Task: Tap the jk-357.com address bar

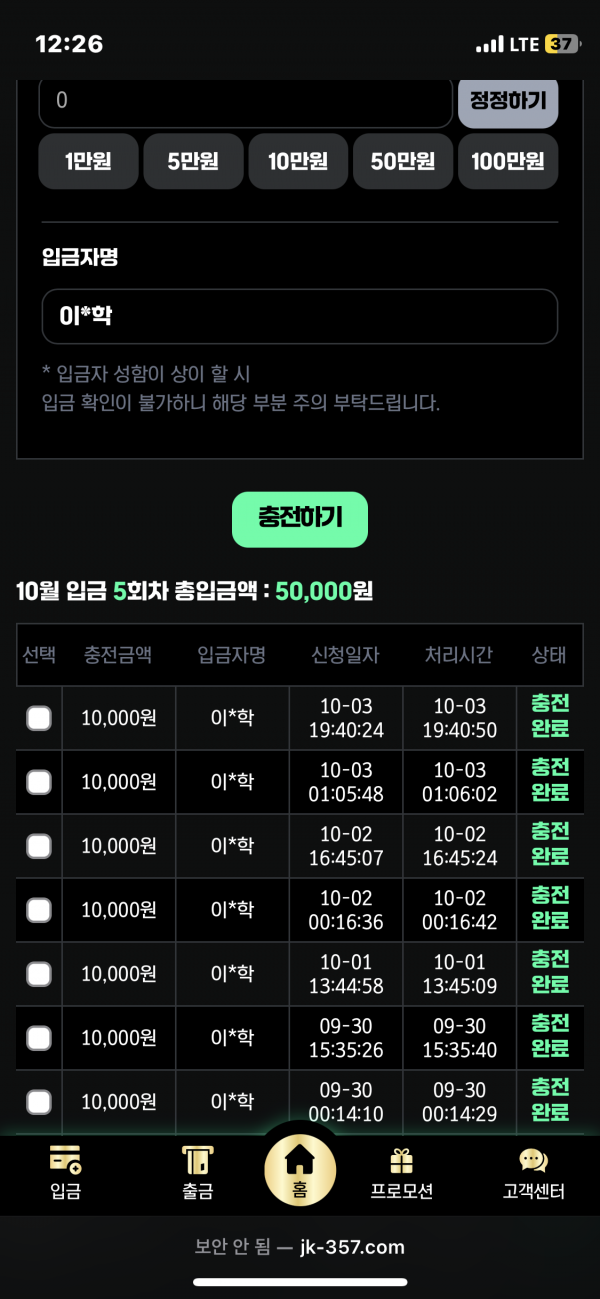Action: point(300,1247)
